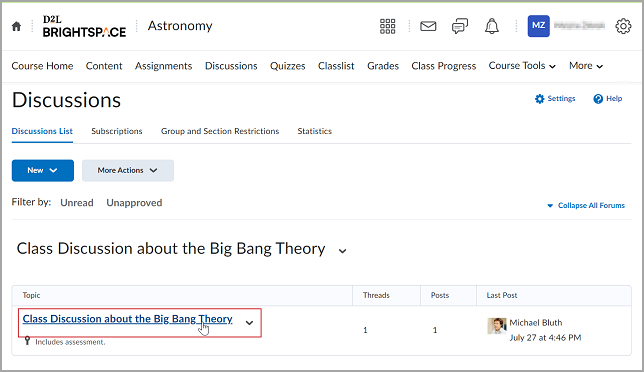Open Classlist in the navbar

point(336,66)
